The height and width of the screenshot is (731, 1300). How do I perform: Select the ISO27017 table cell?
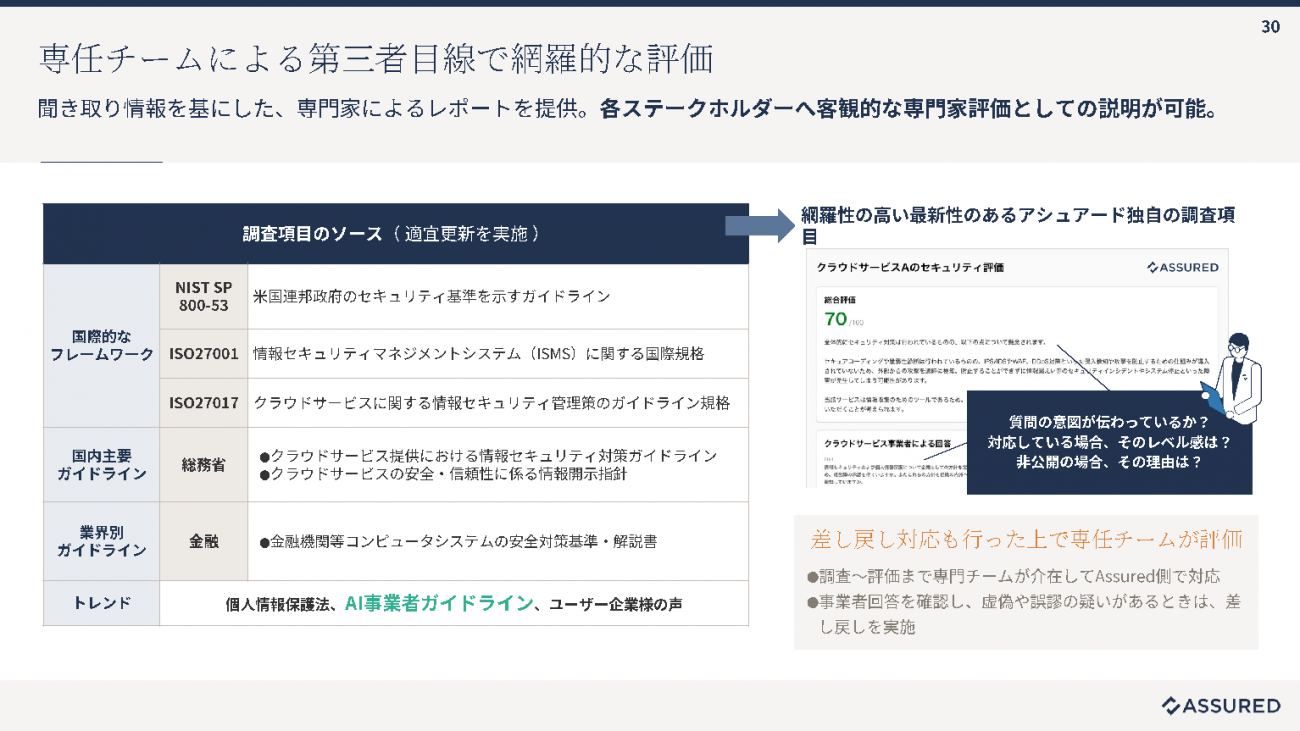[x=203, y=403]
